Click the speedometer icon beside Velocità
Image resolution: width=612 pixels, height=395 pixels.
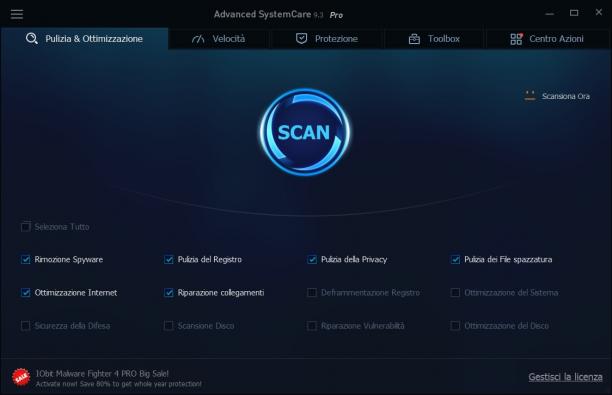[198, 39]
